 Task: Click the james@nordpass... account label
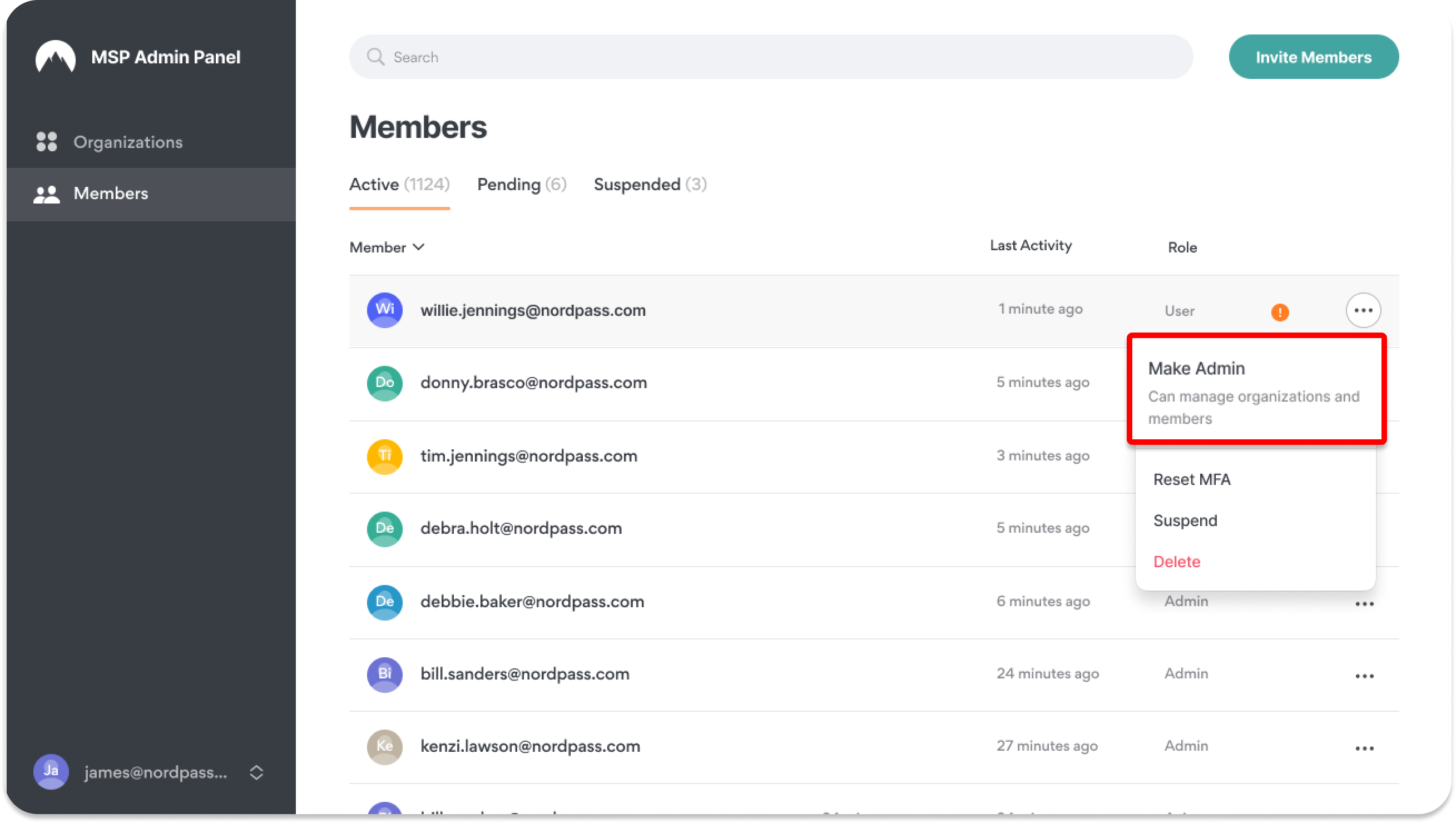(x=155, y=772)
